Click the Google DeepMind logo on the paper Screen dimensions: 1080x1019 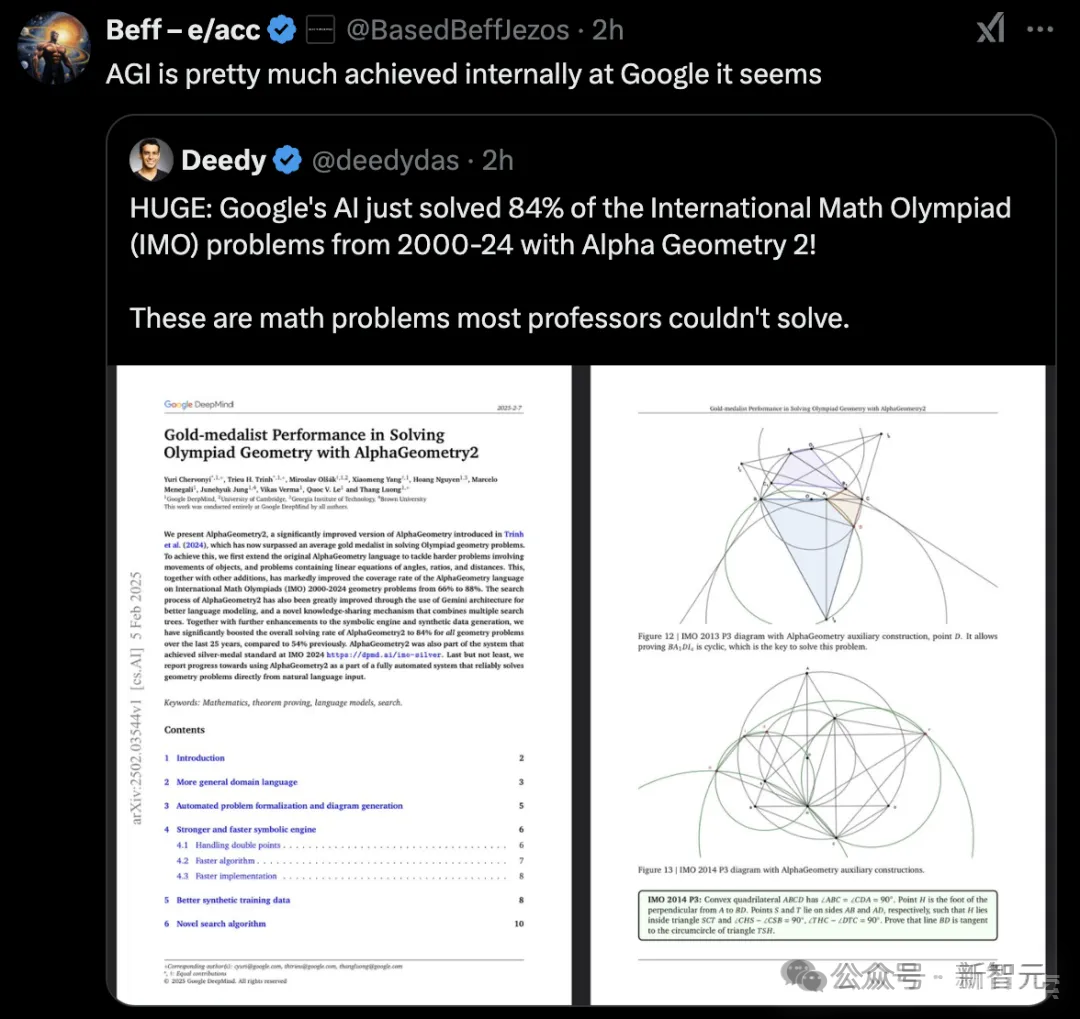click(x=198, y=404)
